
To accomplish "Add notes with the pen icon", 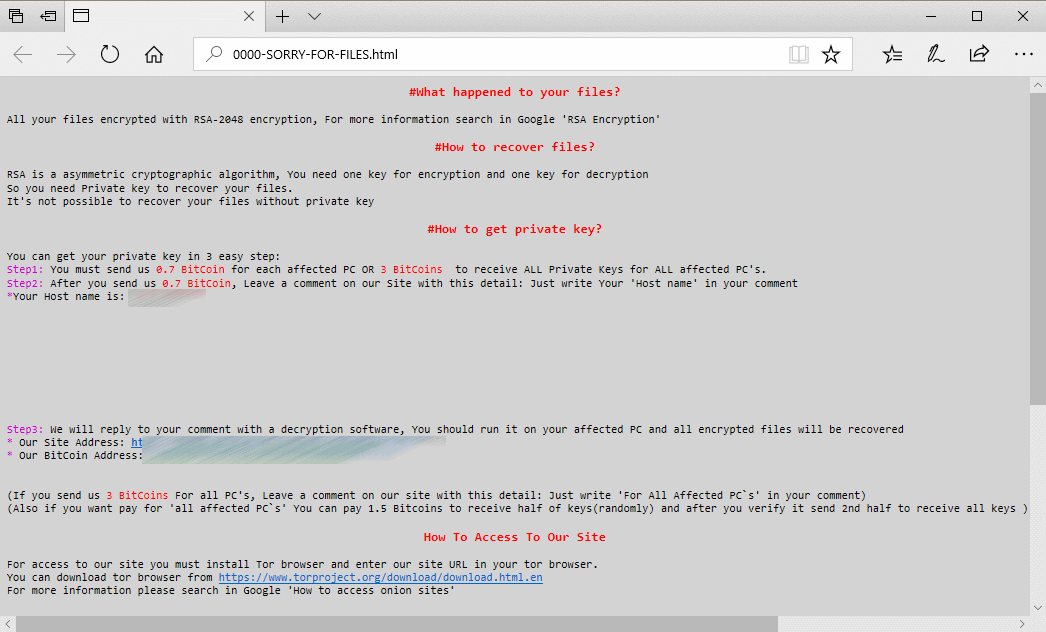I will pyautogui.click(x=935, y=54).
